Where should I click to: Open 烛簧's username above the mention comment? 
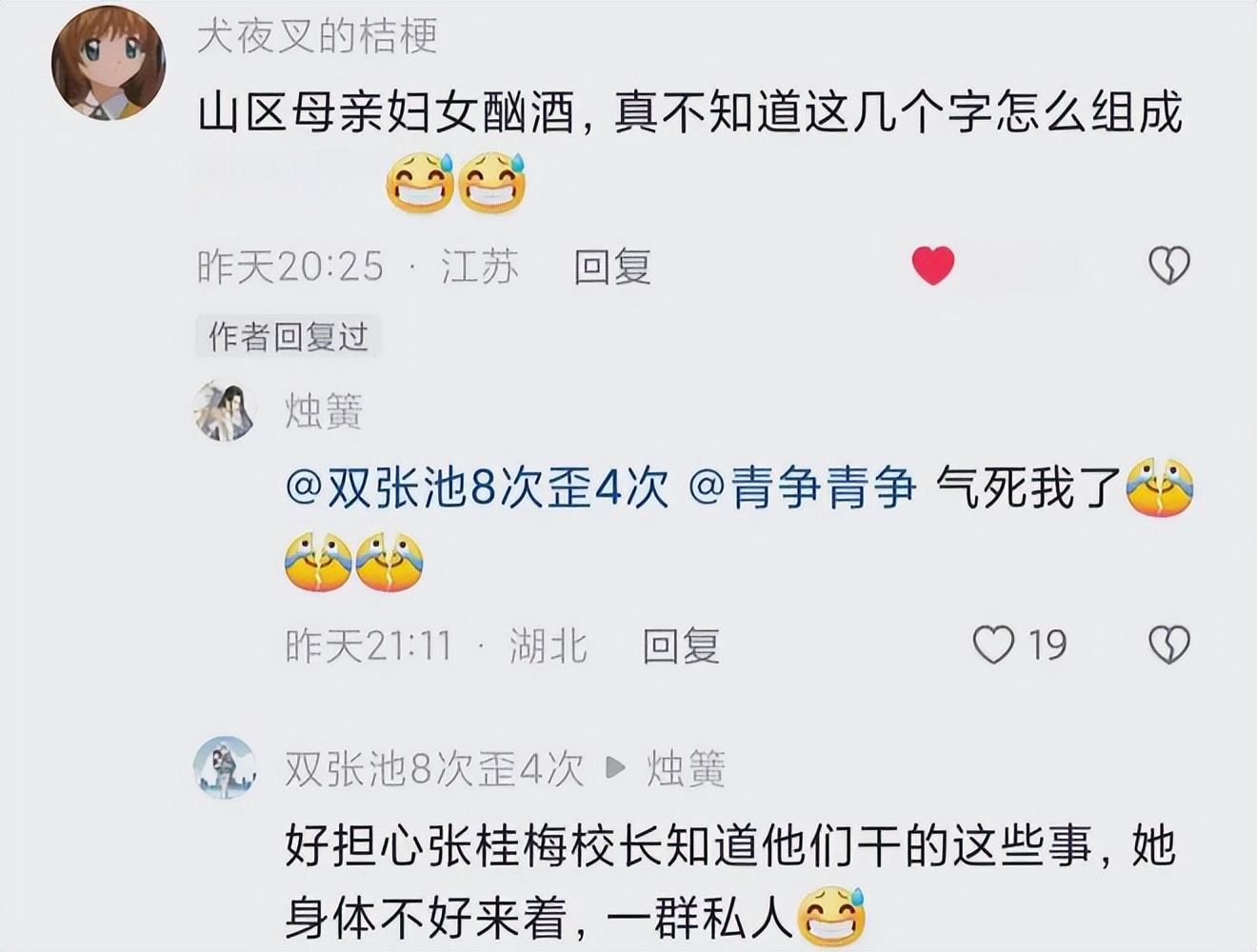[324, 411]
